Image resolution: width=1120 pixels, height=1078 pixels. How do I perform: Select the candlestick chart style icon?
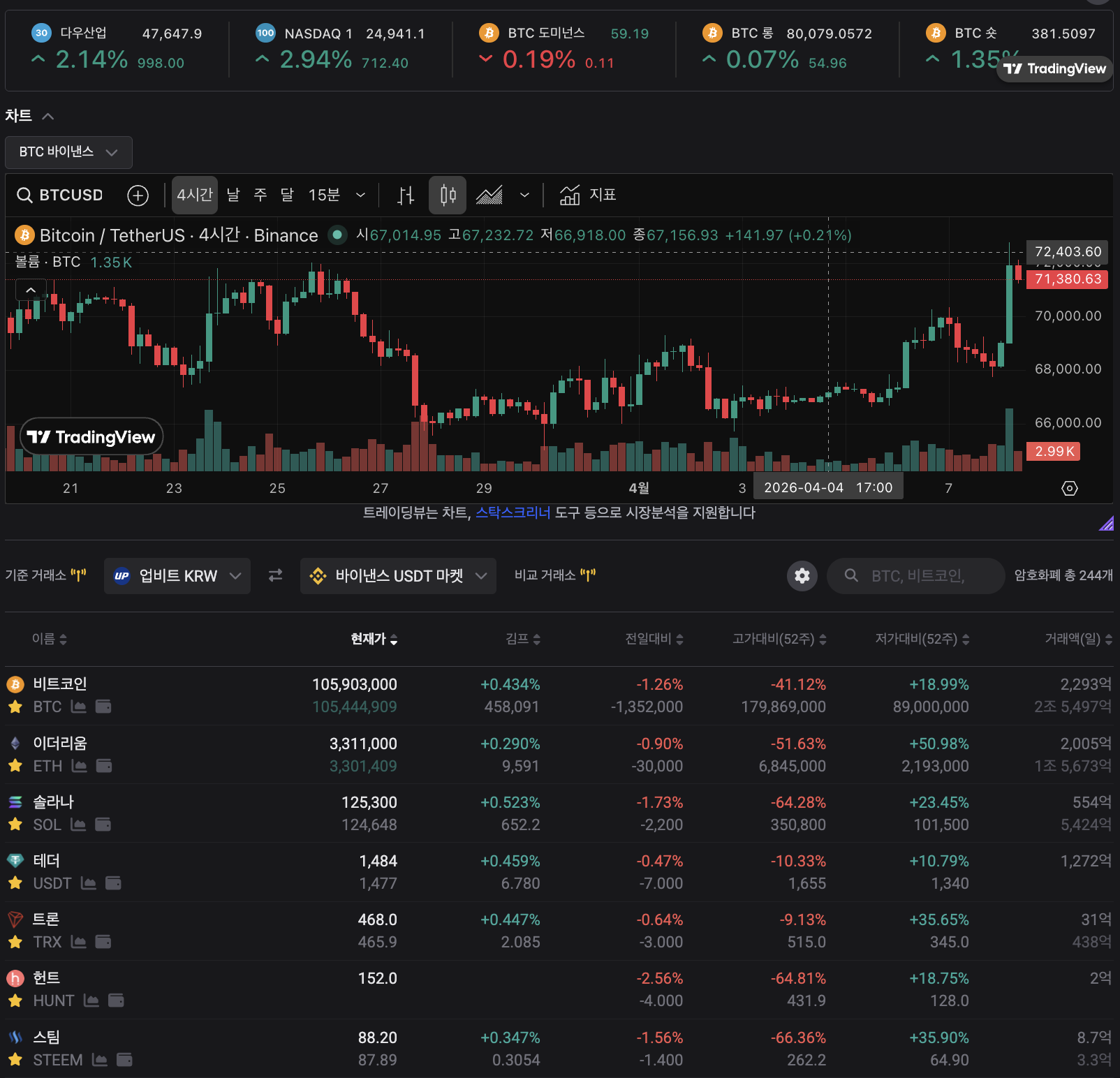(x=448, y=195)
